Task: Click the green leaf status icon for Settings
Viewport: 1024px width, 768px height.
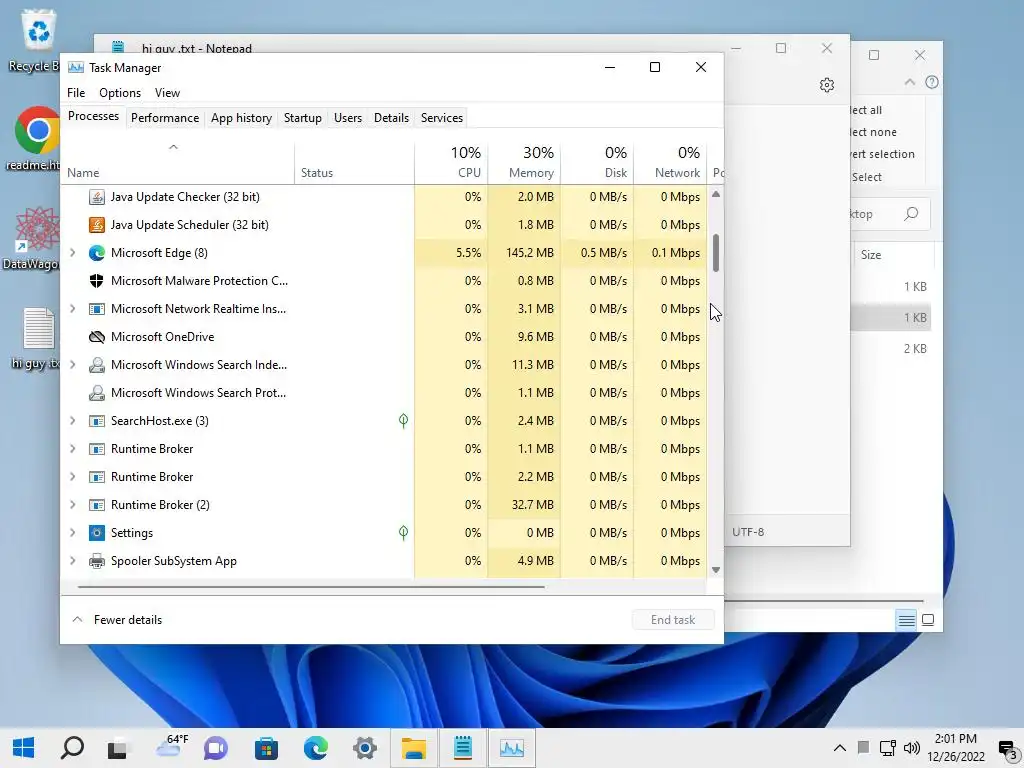Action: (404, 533)
